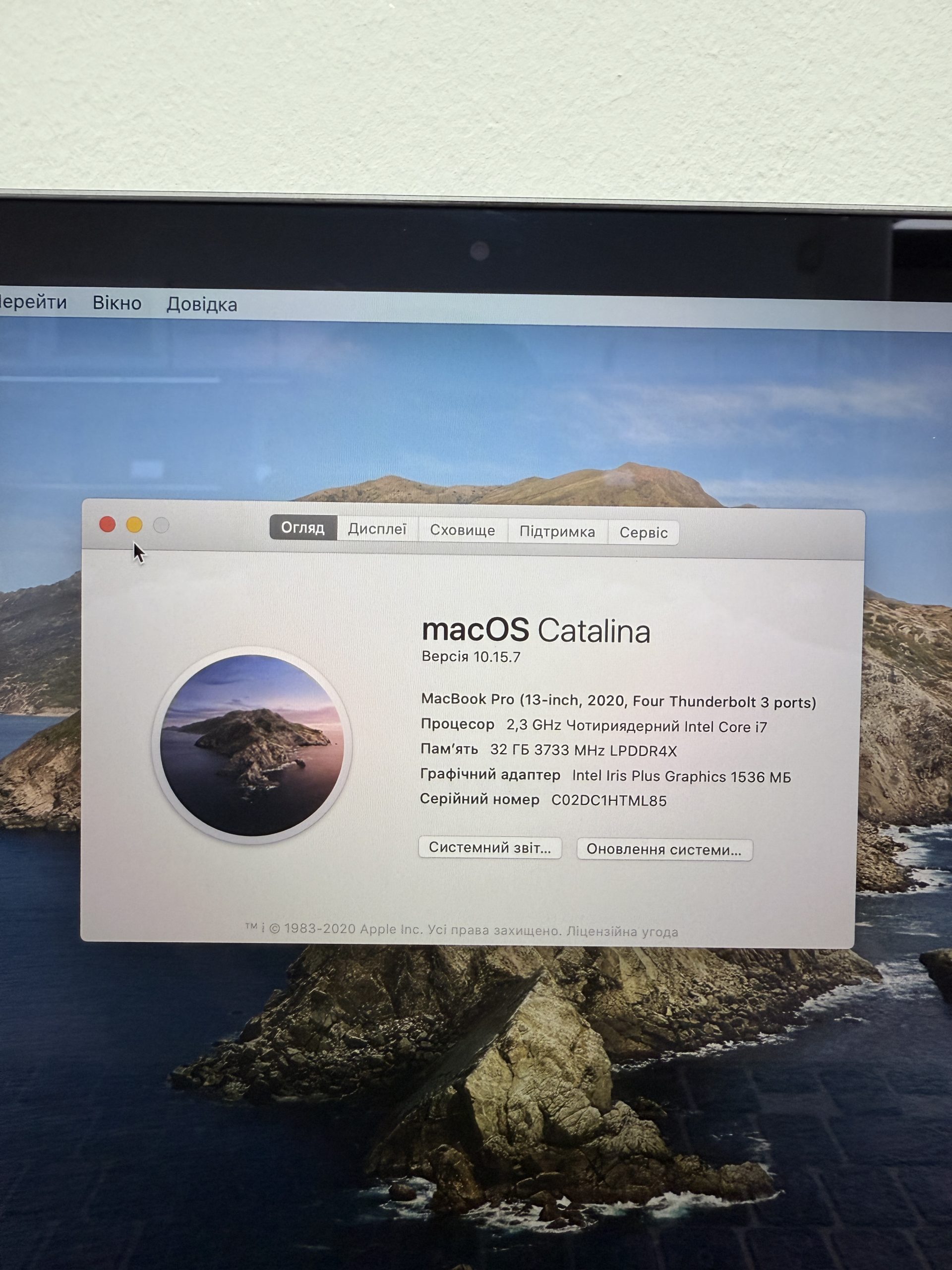Switch to the Сховище tab
This screenshot has width=952, height=1270.
click(463, 530)
